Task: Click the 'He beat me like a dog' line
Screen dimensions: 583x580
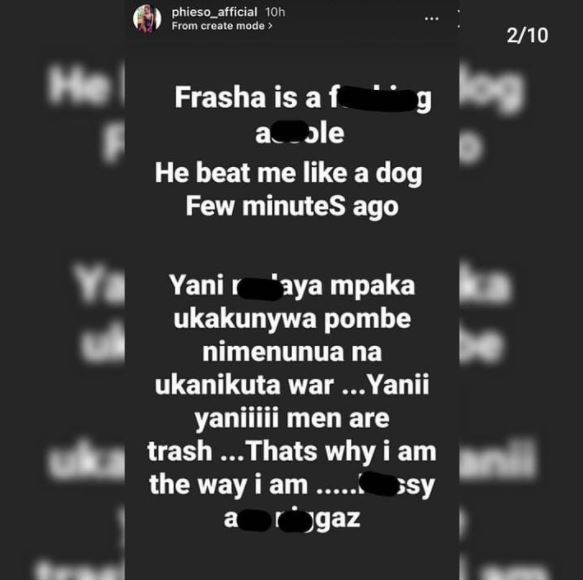Action: tap(289, 174)
